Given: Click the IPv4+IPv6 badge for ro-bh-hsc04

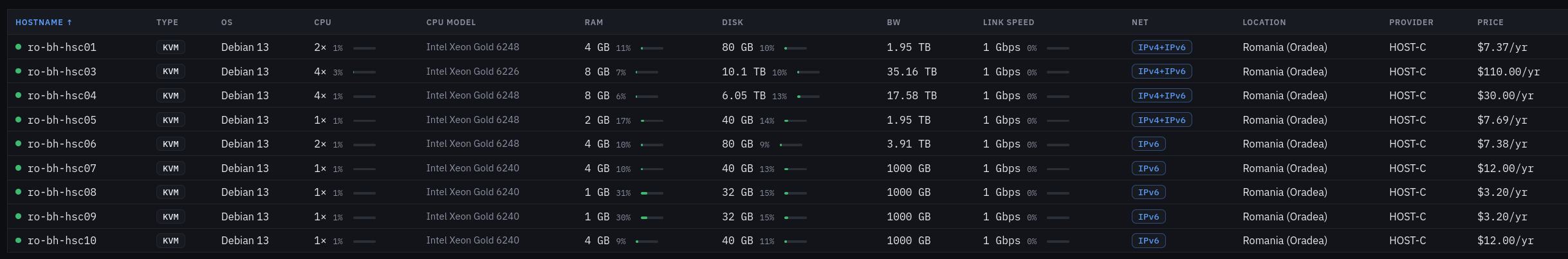Looking at the screenshot, I should coord(1161,95).
